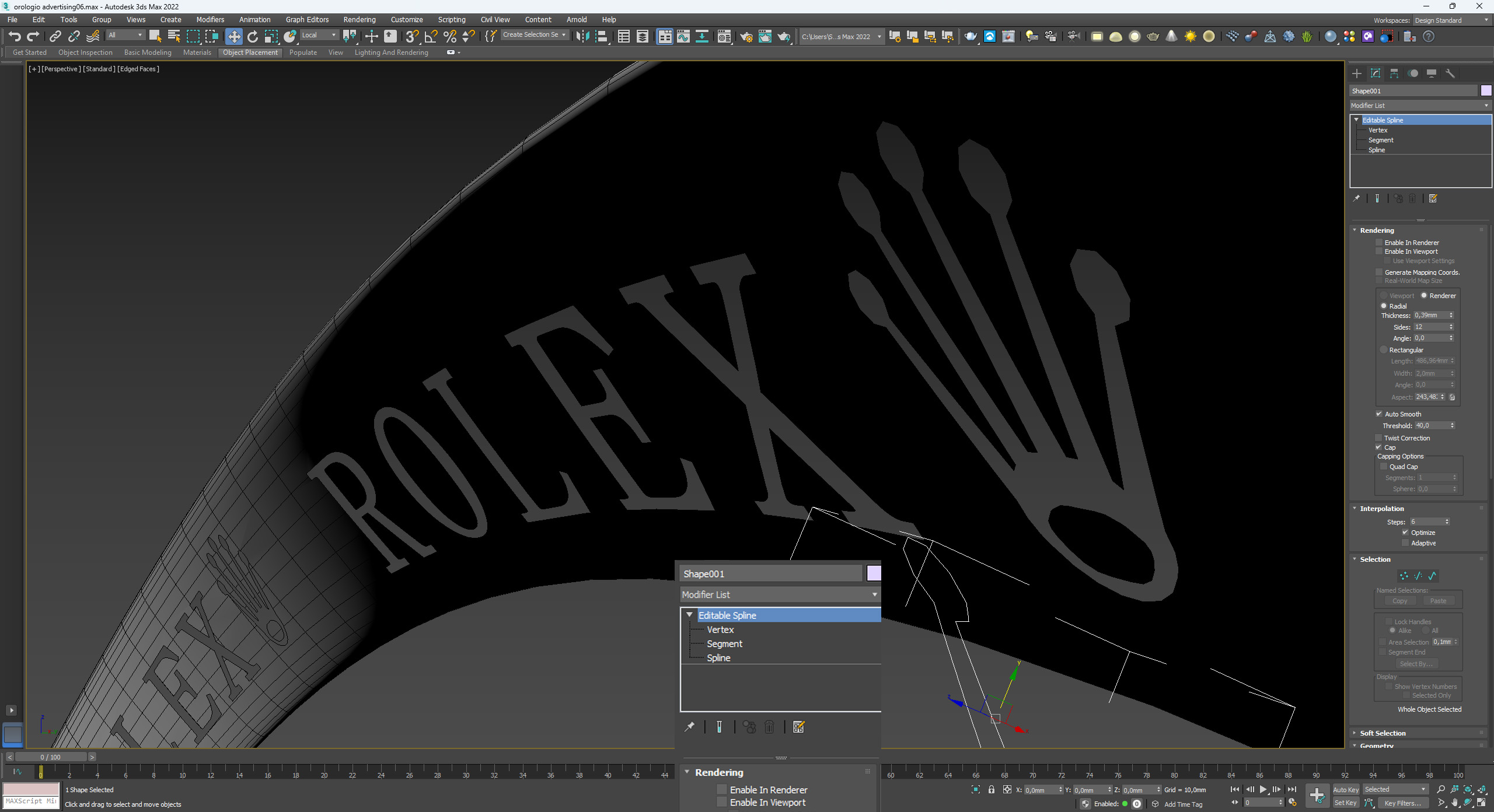This screenshot has width=1494, height=812.
Task: Switch to the Lighting And Rendering tab
Action: point(391,52)
